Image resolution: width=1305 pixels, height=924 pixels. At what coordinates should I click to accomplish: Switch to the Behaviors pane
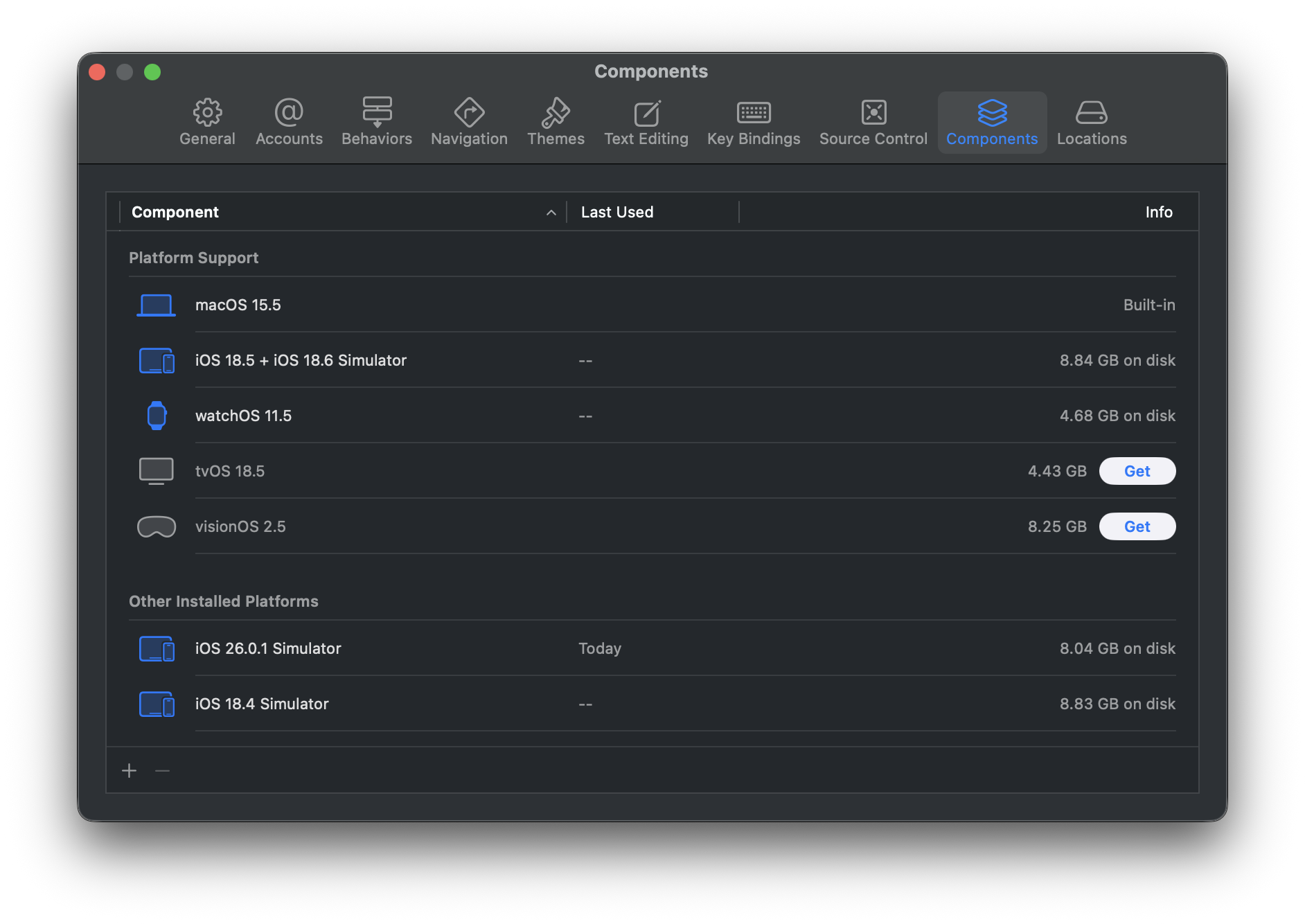(377, 123)
